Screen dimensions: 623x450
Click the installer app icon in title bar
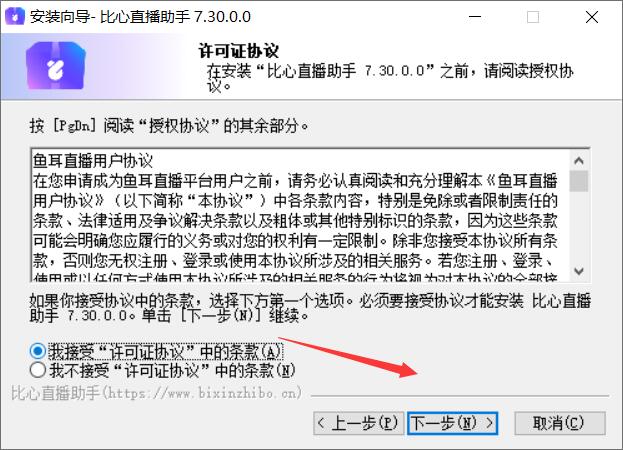tap(15, 17)
